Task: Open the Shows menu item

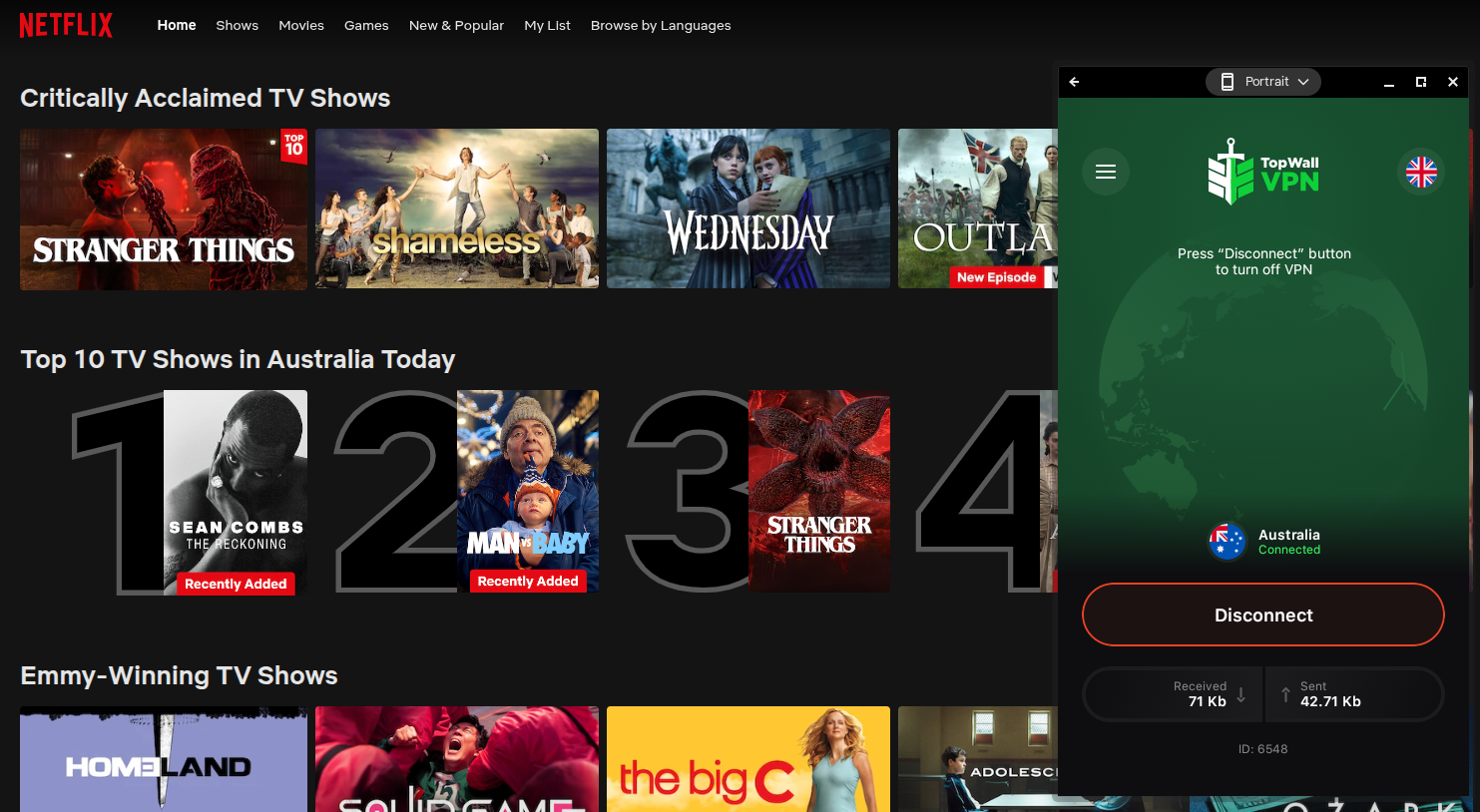Action: (x=237, y=25)
